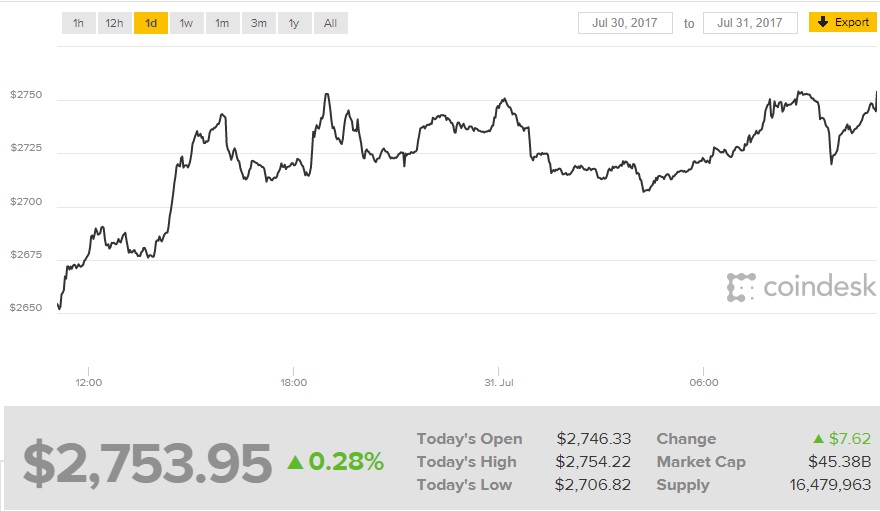Image resolution: width=880 pixels, height=511 pixels.
Task: Click the 18:00 time axis label
Action: tap(293, 382)
